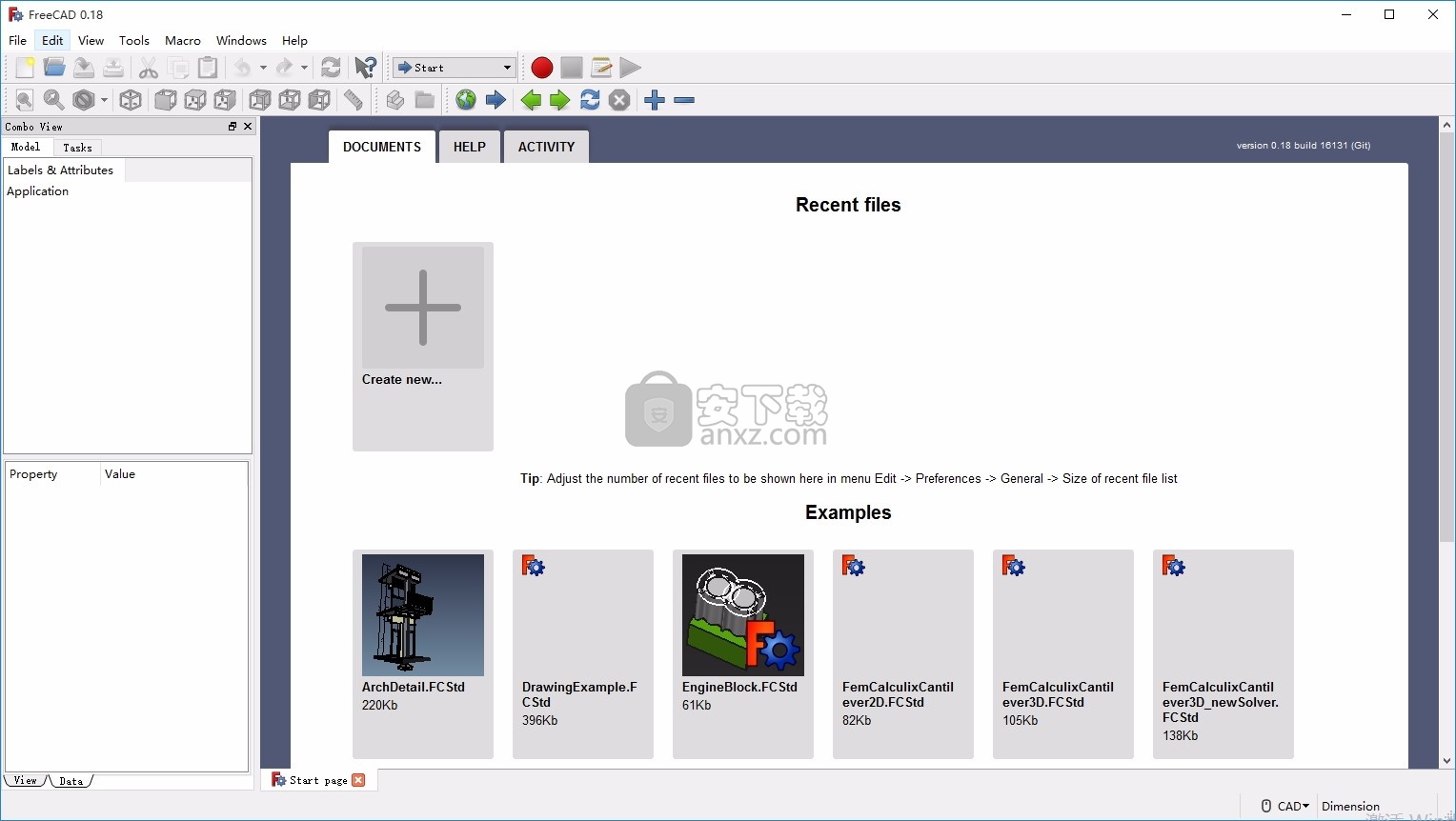Open the Edit menu
The image size is (1456, 821).
[x=52, y=40]
